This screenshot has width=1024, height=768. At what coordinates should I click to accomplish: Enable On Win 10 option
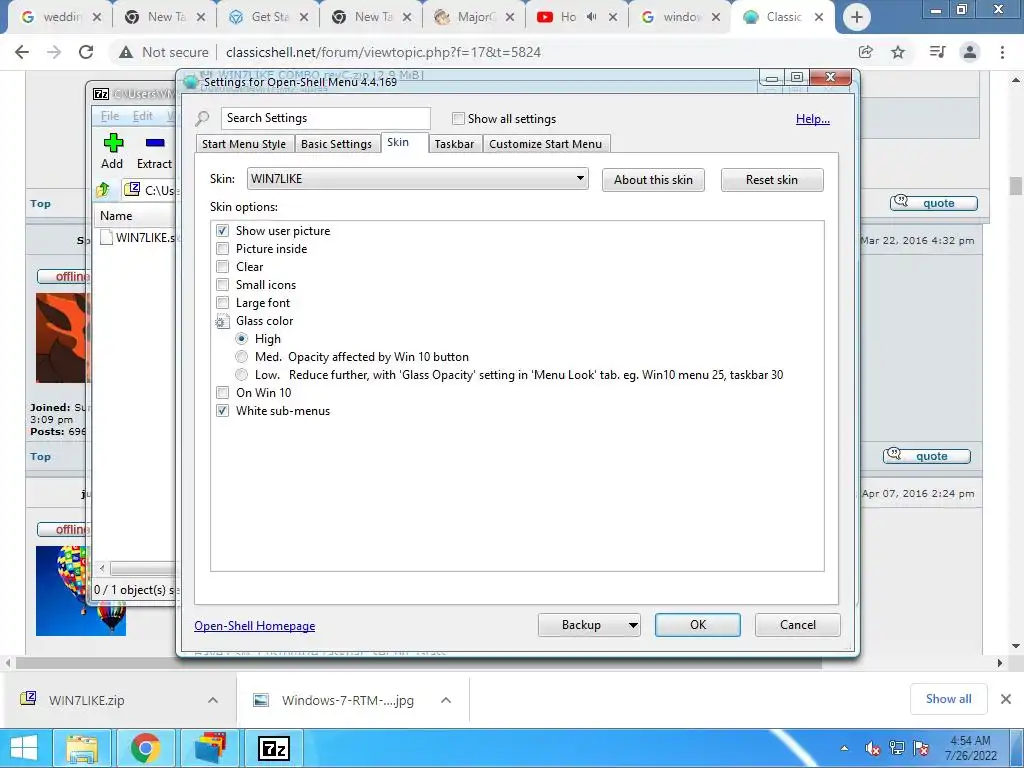coord(223,392)
